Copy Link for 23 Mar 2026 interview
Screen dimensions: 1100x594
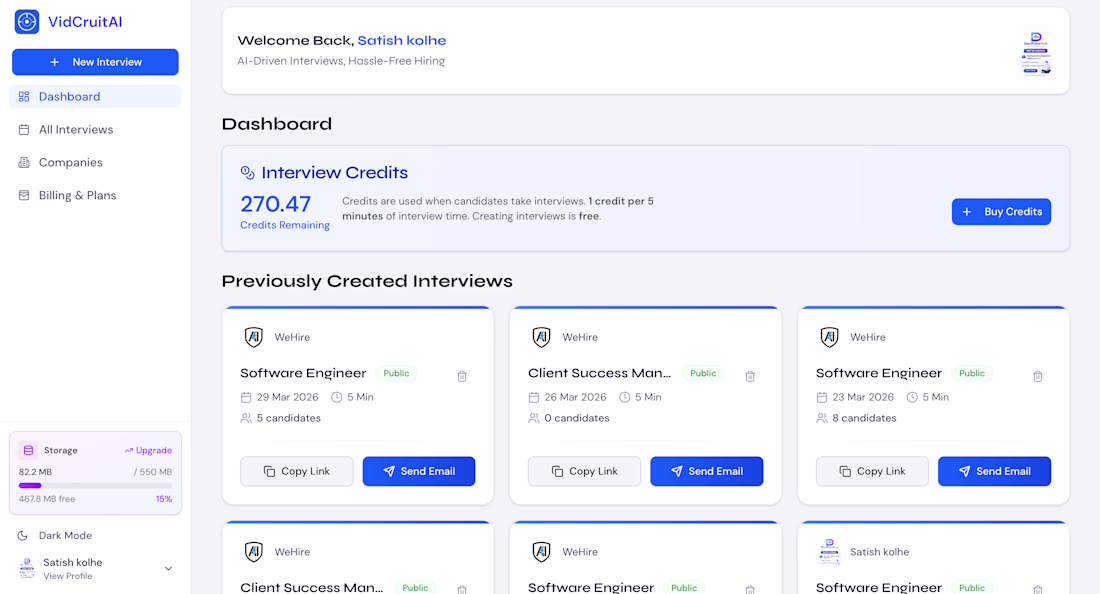click(x=872, y=471)
